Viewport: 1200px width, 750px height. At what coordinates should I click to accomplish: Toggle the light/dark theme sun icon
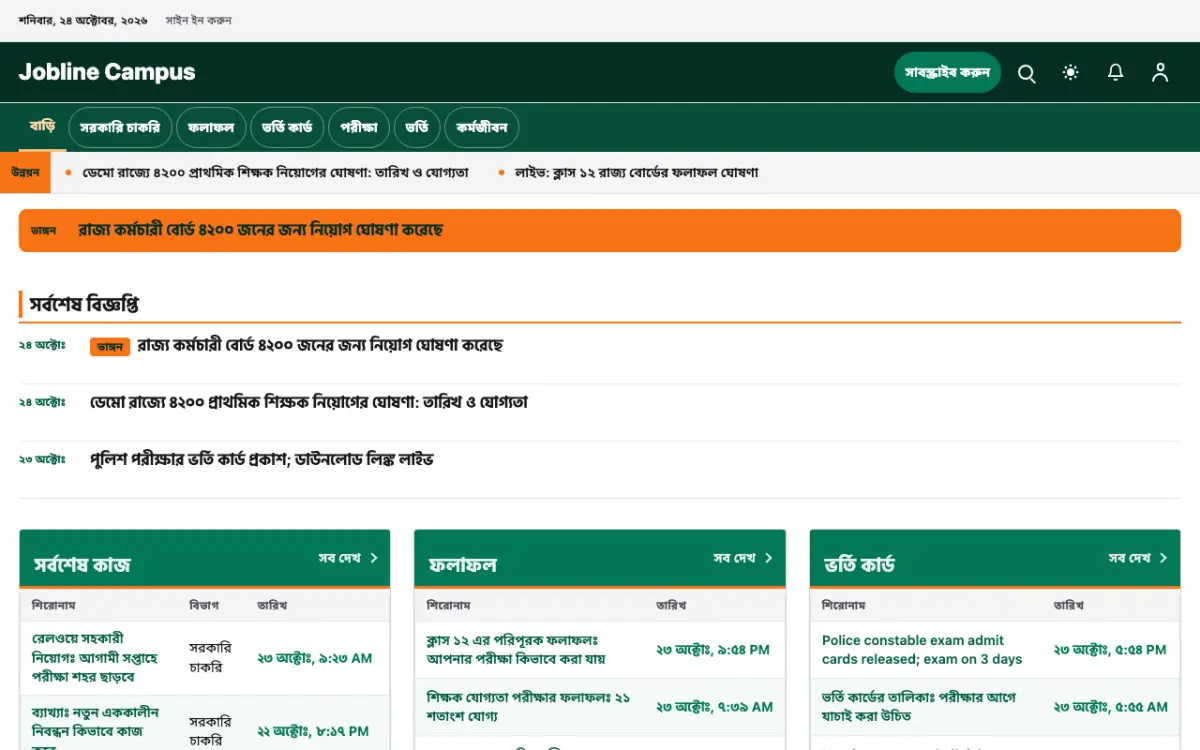tap(1071, 73)
